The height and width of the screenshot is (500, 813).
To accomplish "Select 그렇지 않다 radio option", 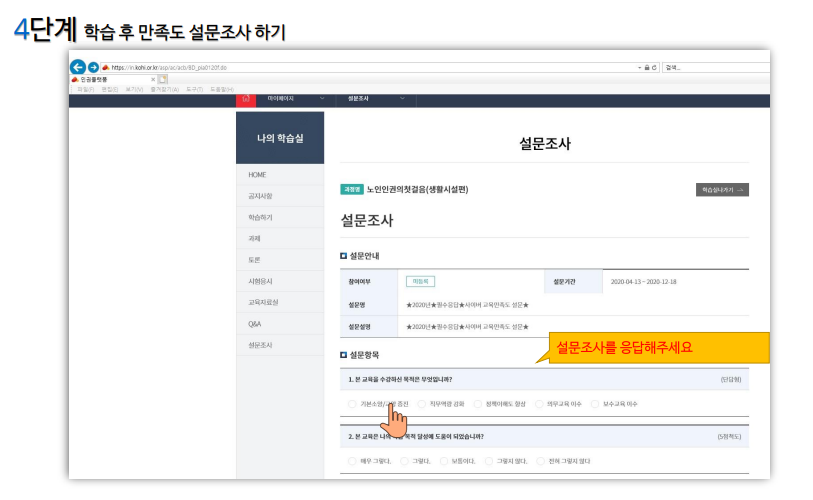I will [x=489, y=461].
